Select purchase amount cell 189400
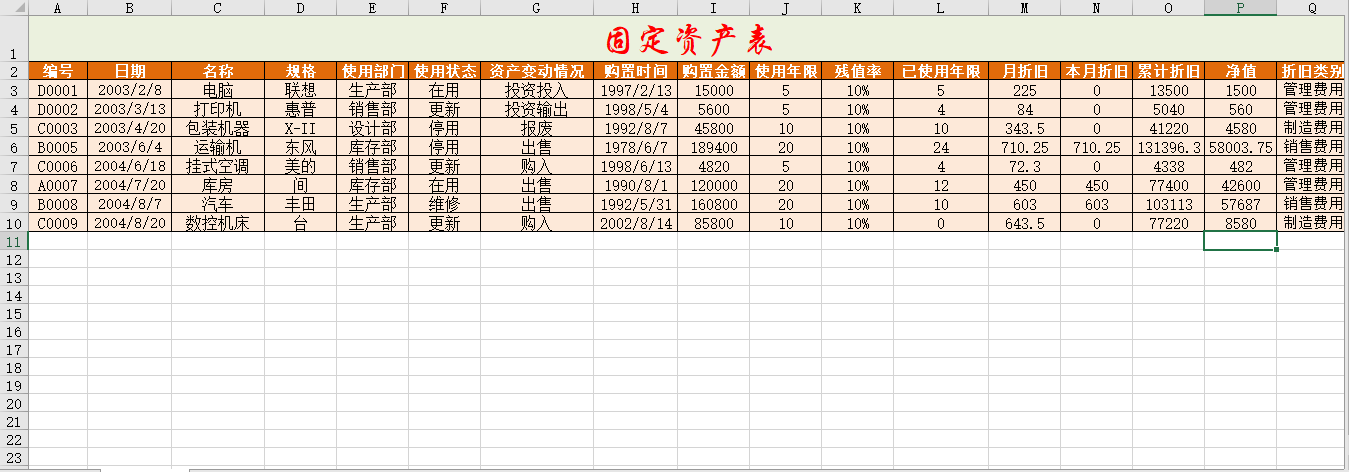 pyautogui.click(x=713, y=147)
